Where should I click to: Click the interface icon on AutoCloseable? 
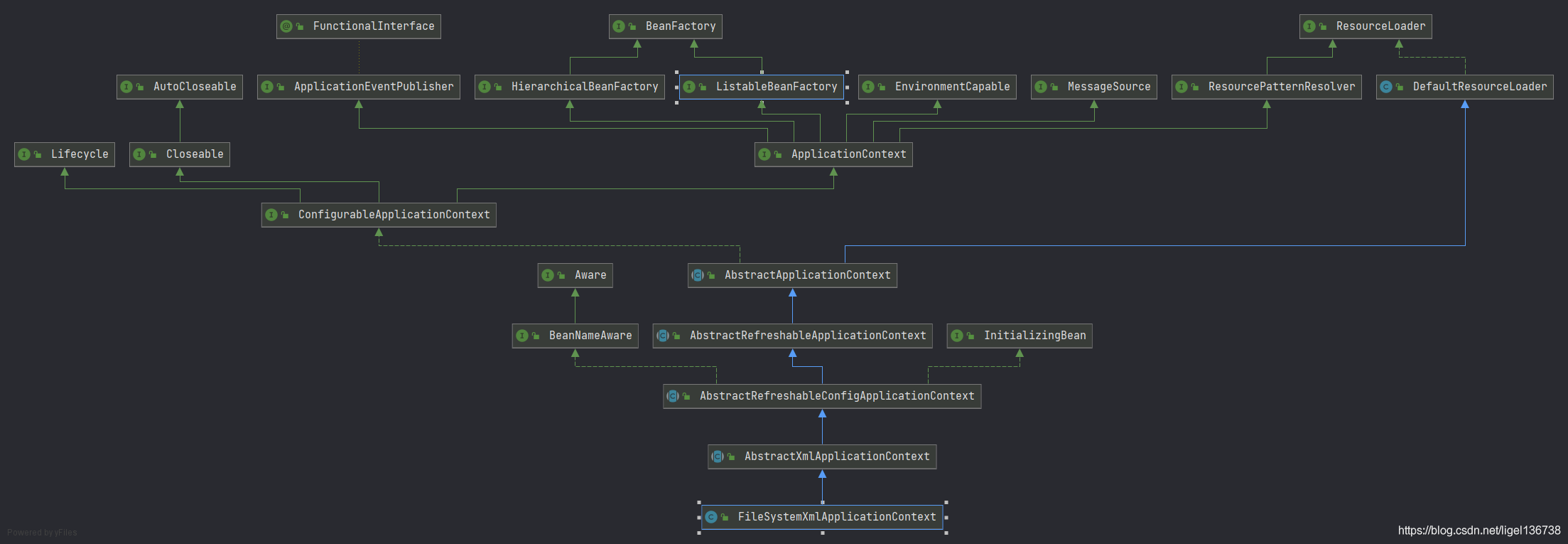click(126, 87)
